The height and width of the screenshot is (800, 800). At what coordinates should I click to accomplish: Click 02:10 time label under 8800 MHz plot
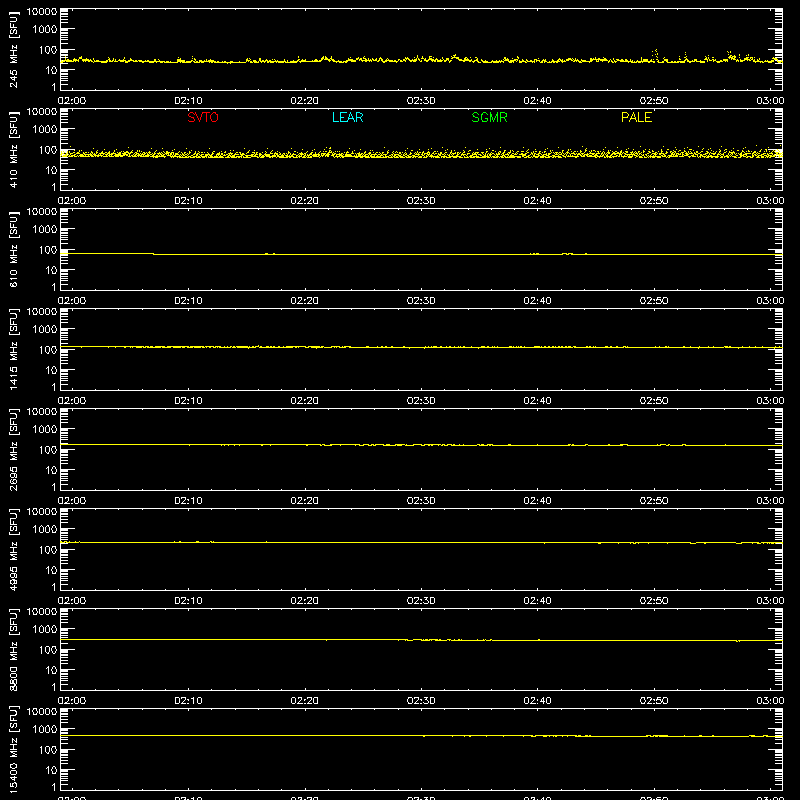coord(188,701)
